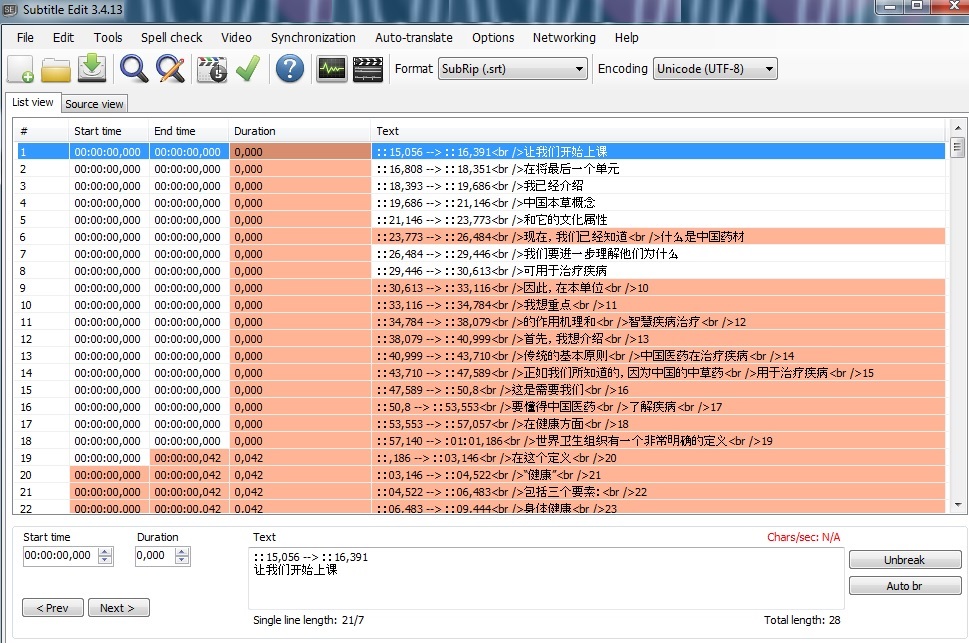
Task: Toggle the video player clapperboard icon
Action: (368, 69)
